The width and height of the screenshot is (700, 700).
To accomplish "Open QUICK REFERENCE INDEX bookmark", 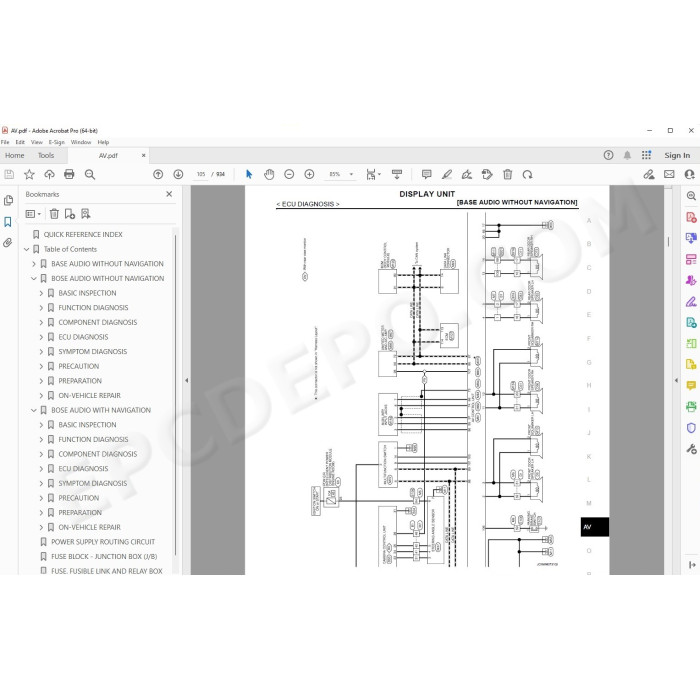I will pos(83,234).
